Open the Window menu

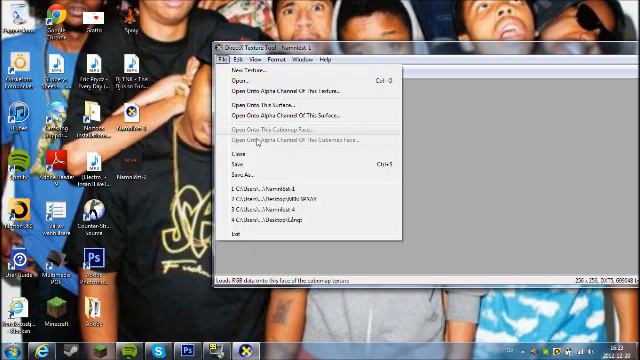(x=302, y=60)
